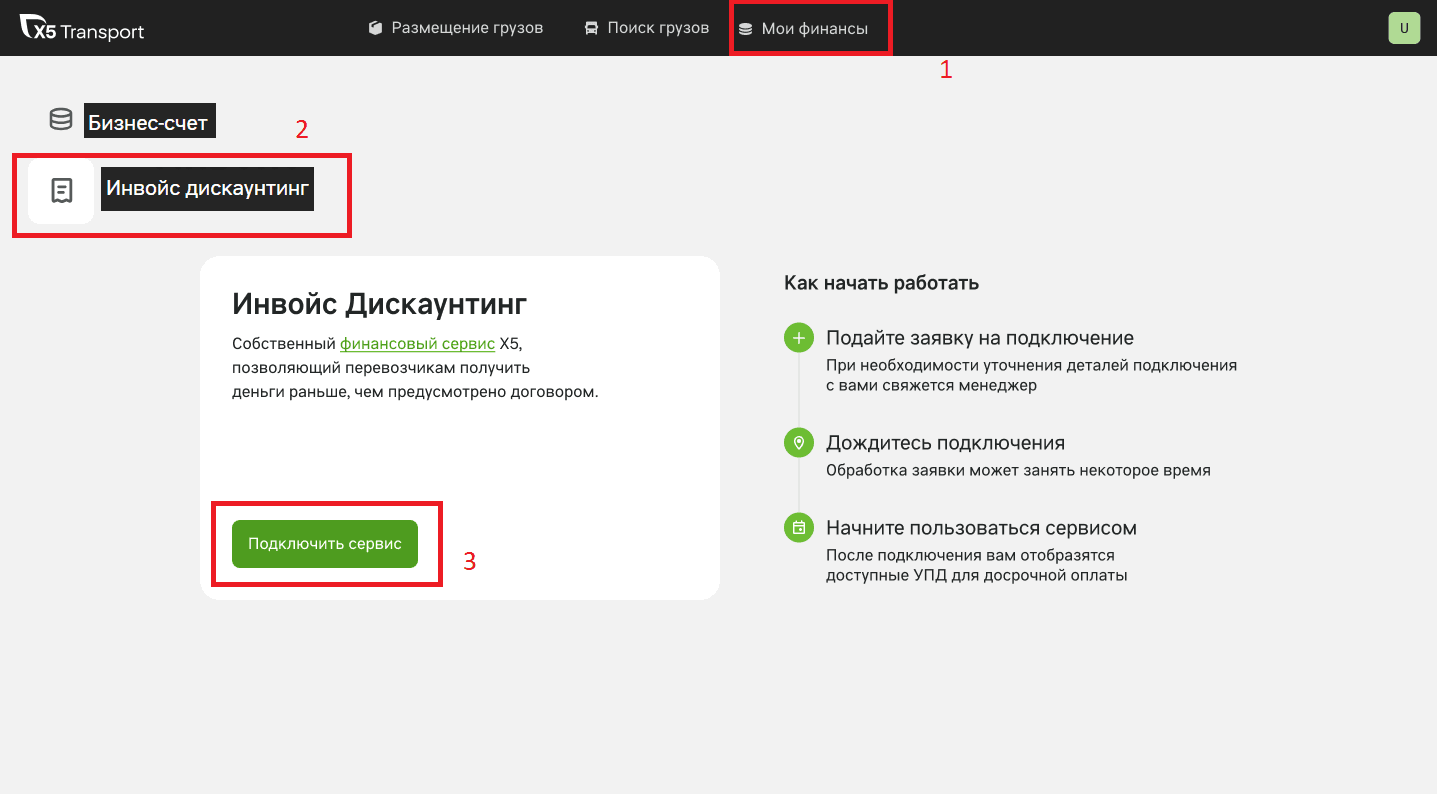Screen dimensions: 1437x794
Task: Open Размещение грузов menu item
Action: [456, 28]
